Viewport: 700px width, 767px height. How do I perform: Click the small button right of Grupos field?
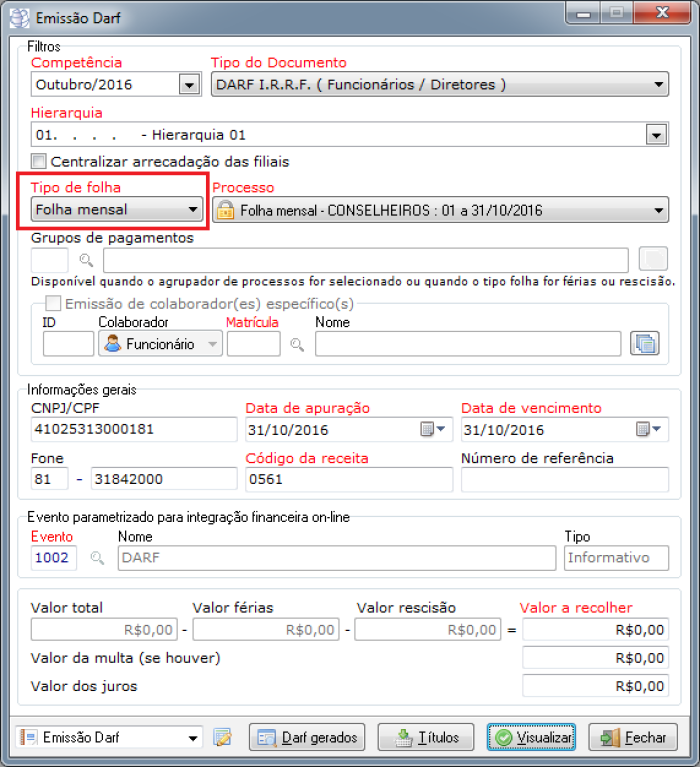(652, 260)
